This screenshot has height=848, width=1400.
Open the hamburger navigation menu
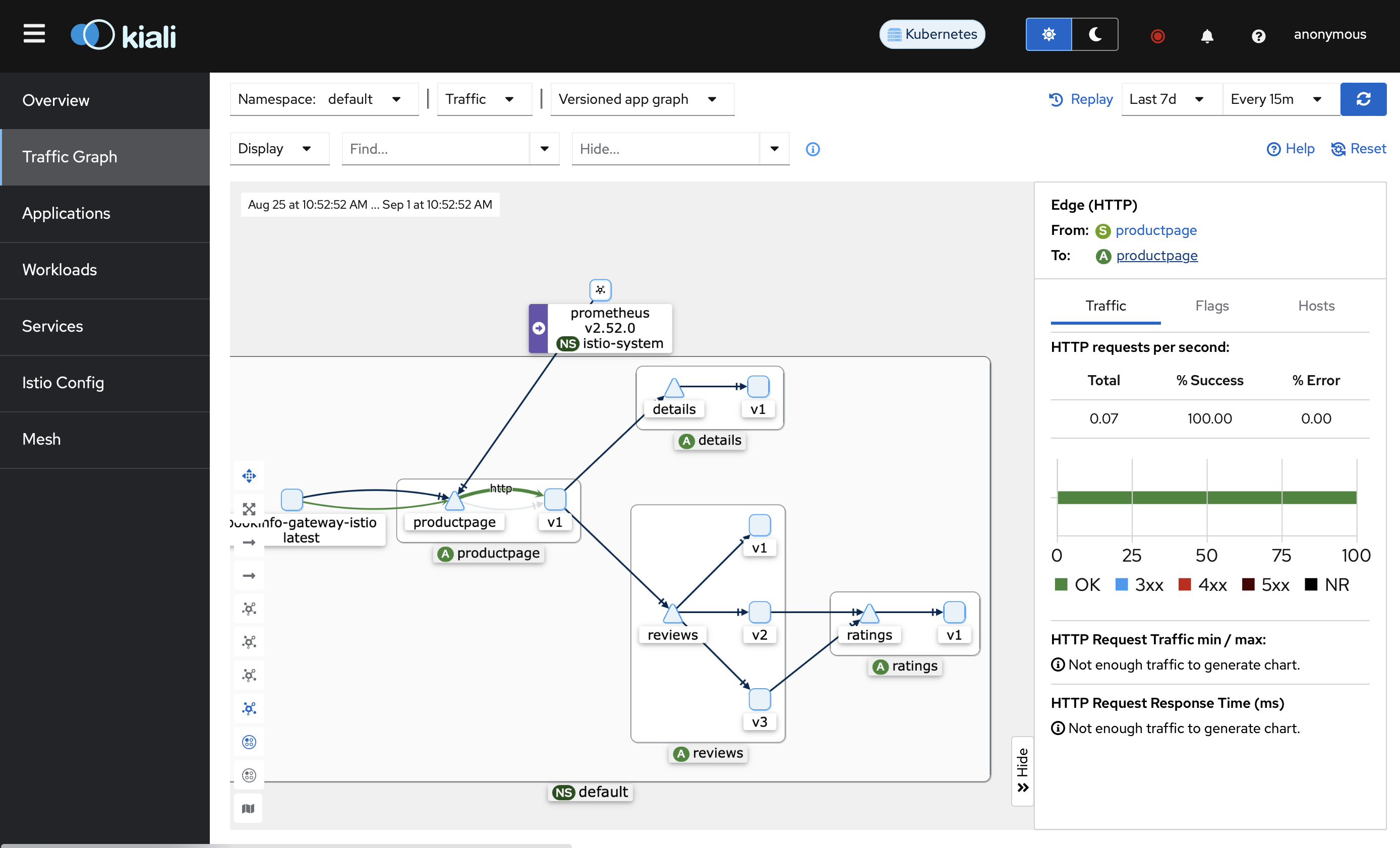(34, 33)
